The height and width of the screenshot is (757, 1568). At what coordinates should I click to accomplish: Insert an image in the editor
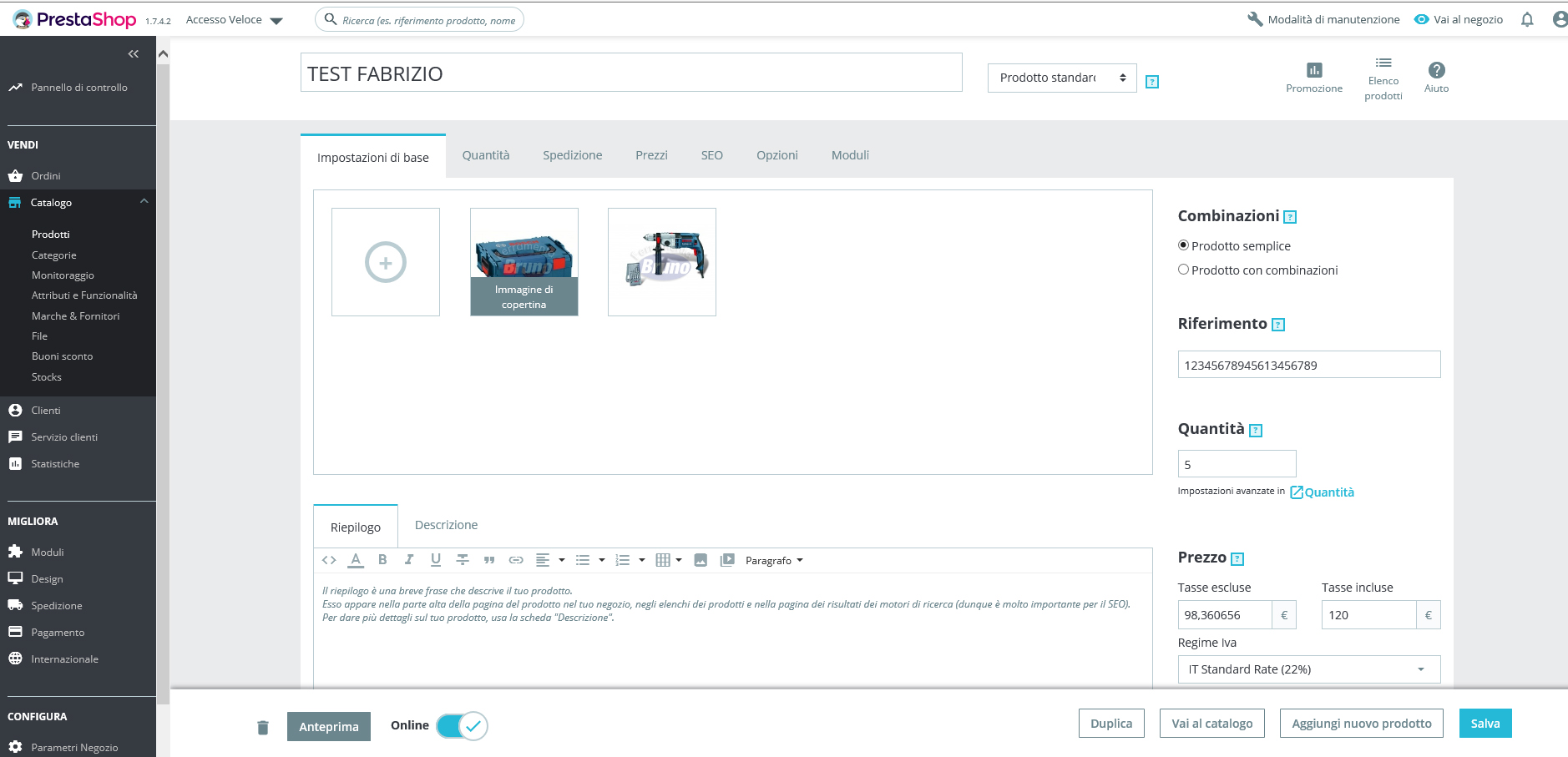(701, 560)
